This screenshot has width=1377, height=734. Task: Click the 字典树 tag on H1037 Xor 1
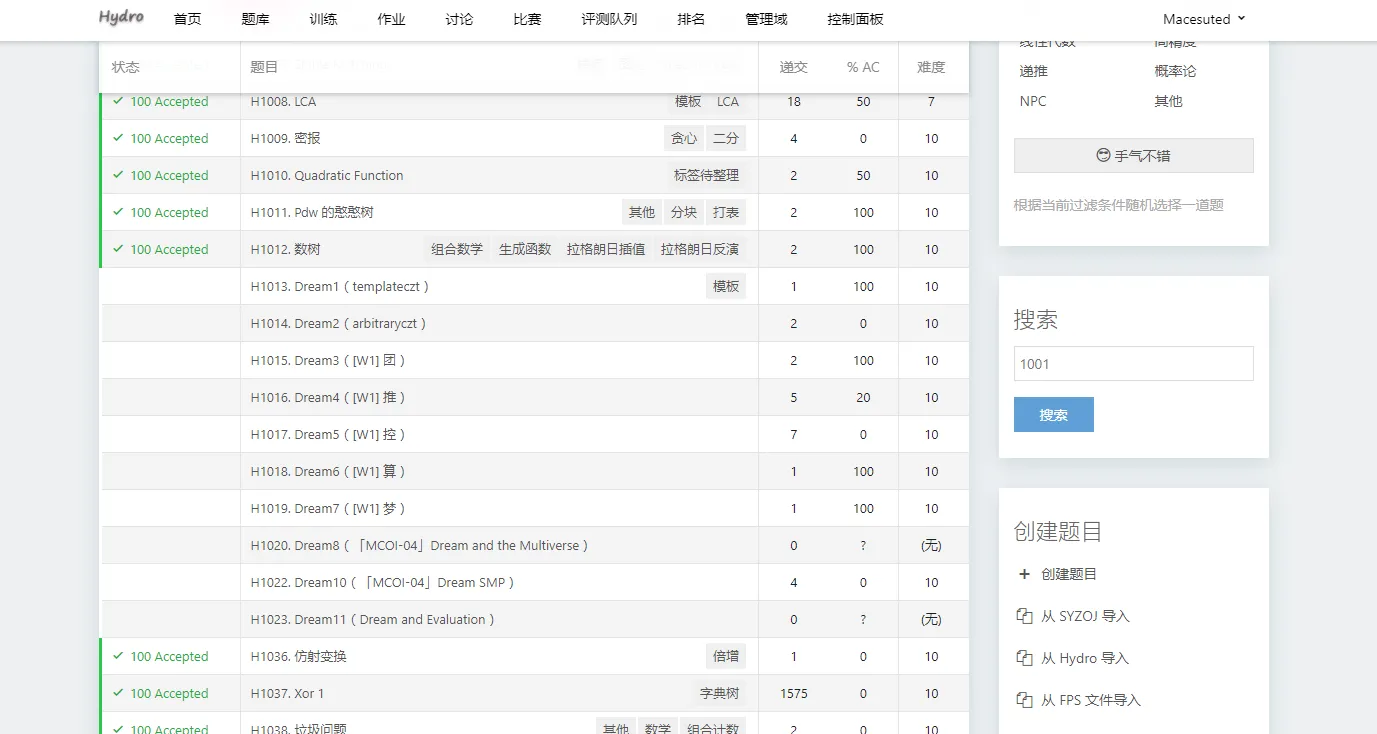719,693
